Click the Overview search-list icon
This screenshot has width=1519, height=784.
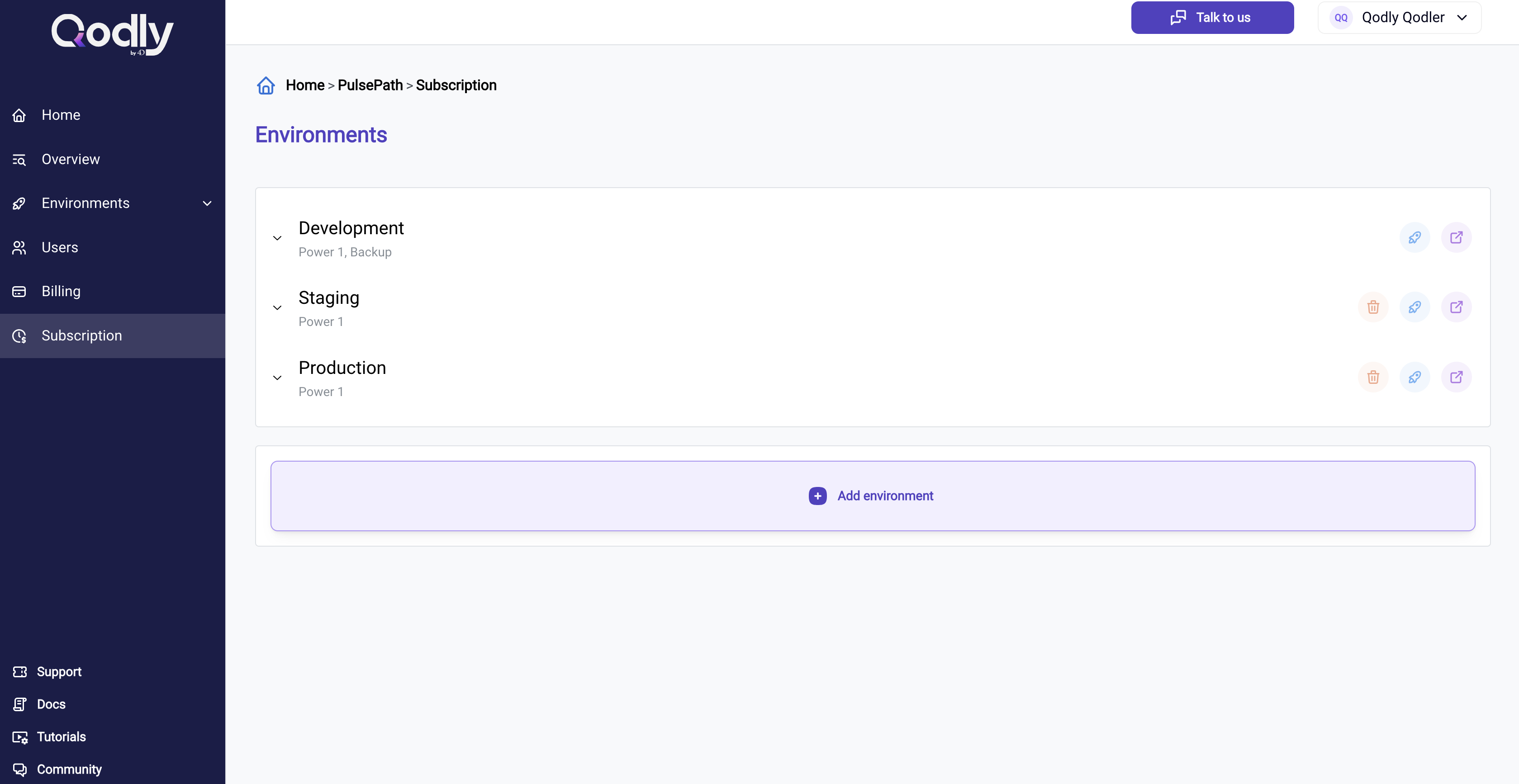19,160
